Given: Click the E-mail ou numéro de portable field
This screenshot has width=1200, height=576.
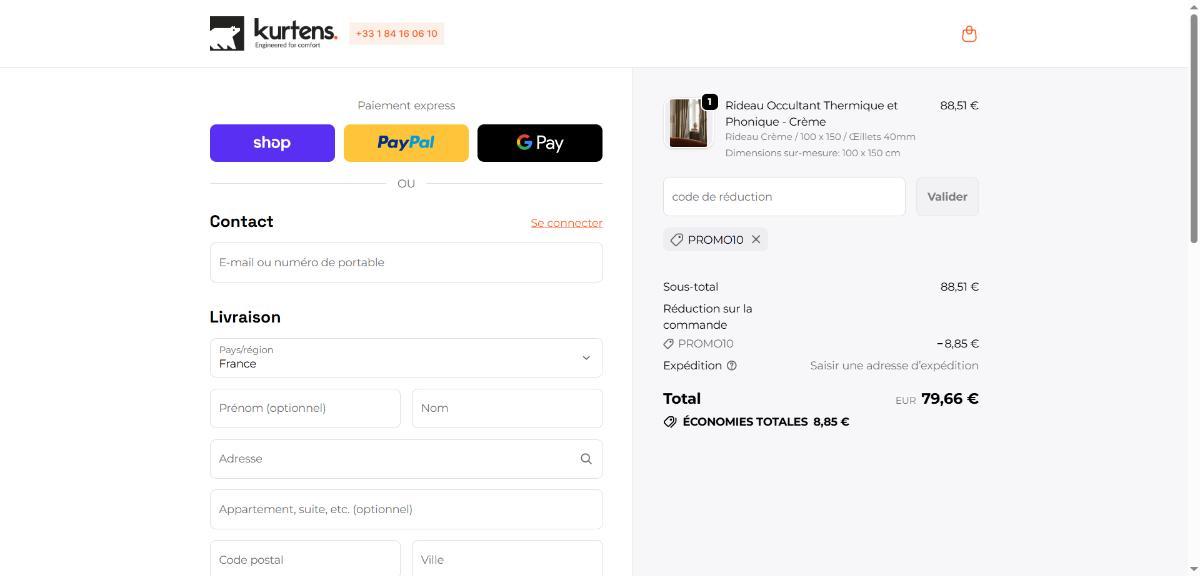Looking at the screenshot, I should pyautogui.click(x=406, y=263).
